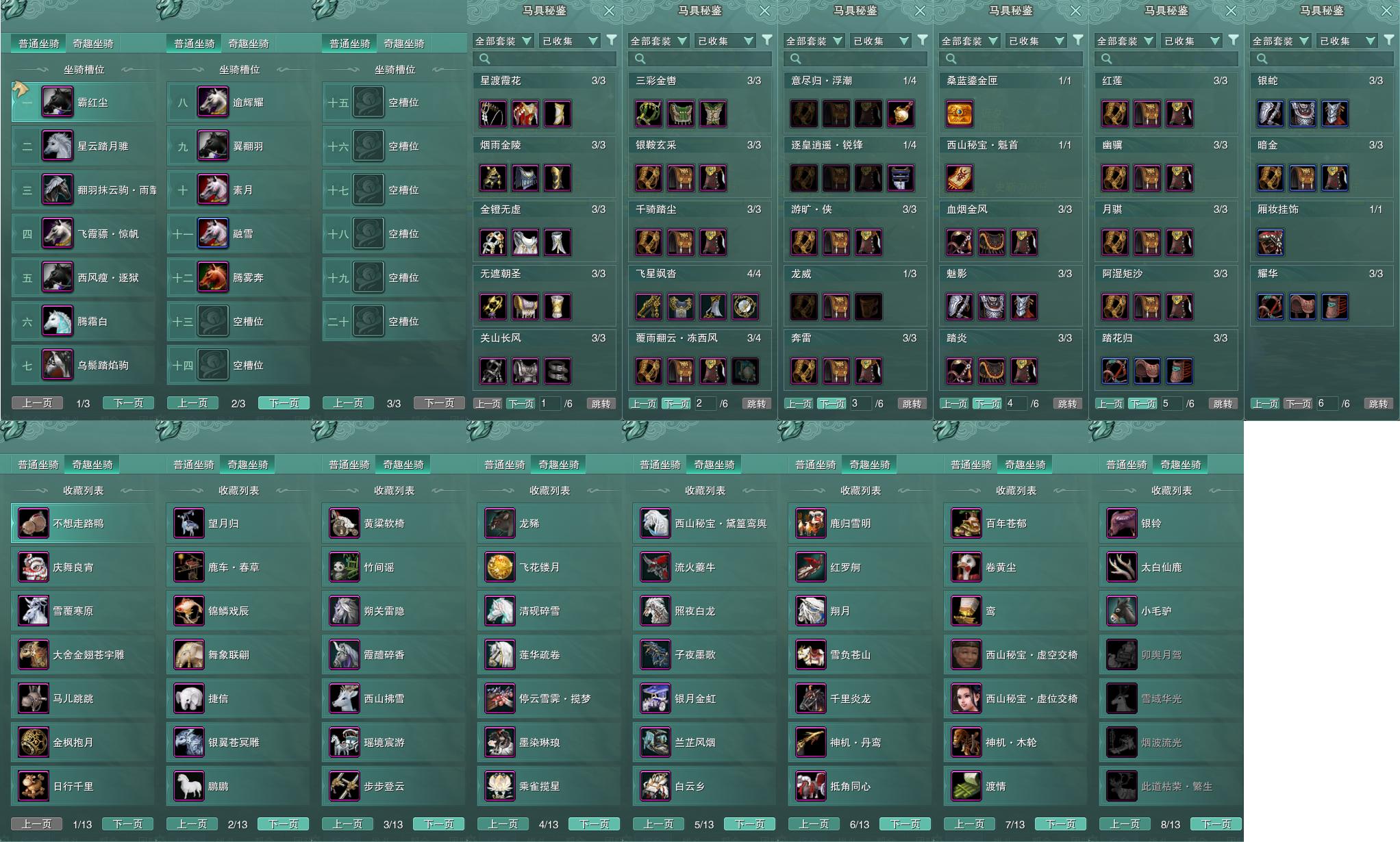Select the 流火夔牛 mount icon
1400x842 pixels.
(x=655, y=567)
